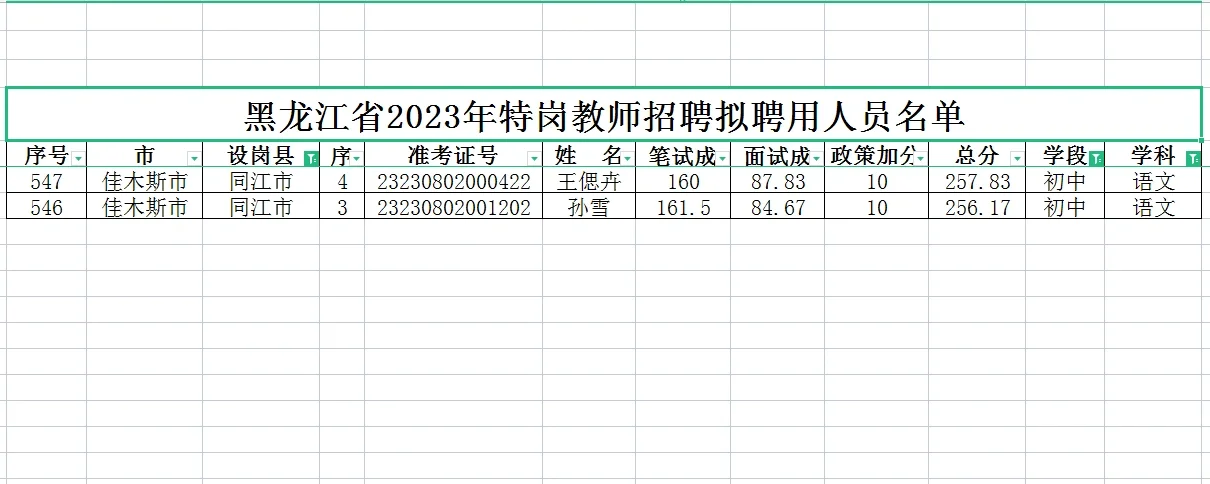Select cell with 序号 546
The image size is (1210, 484).
point(46,207)
